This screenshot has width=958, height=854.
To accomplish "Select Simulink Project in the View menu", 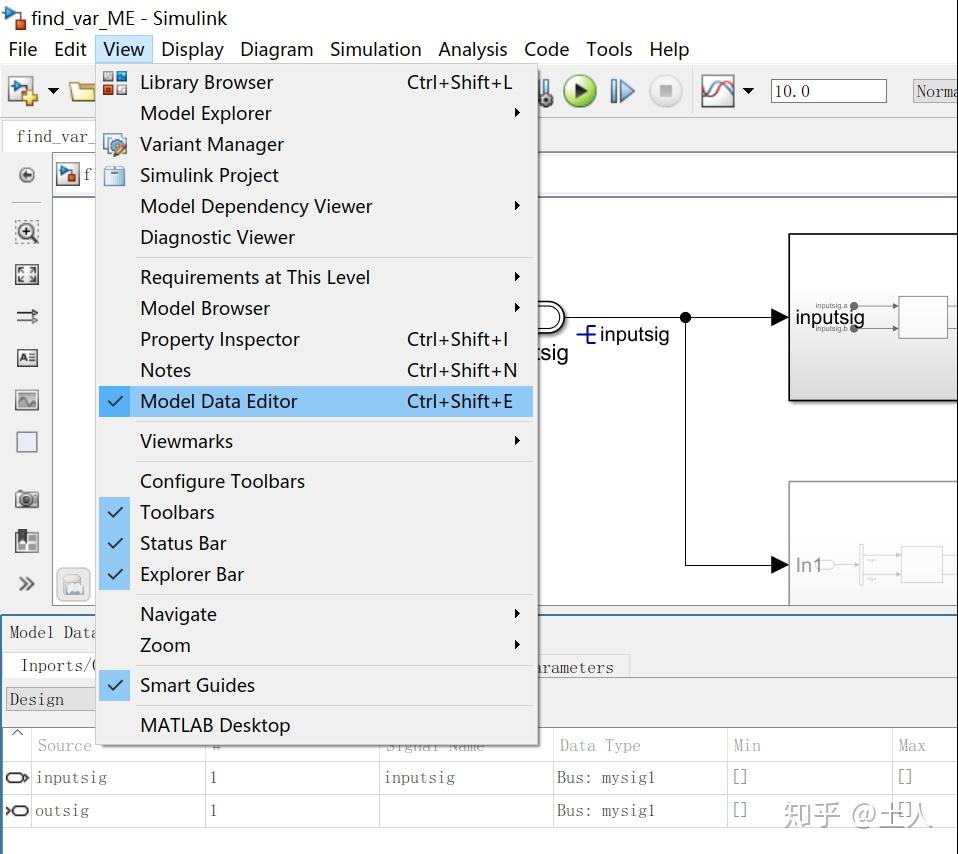I will pos(316,175).
